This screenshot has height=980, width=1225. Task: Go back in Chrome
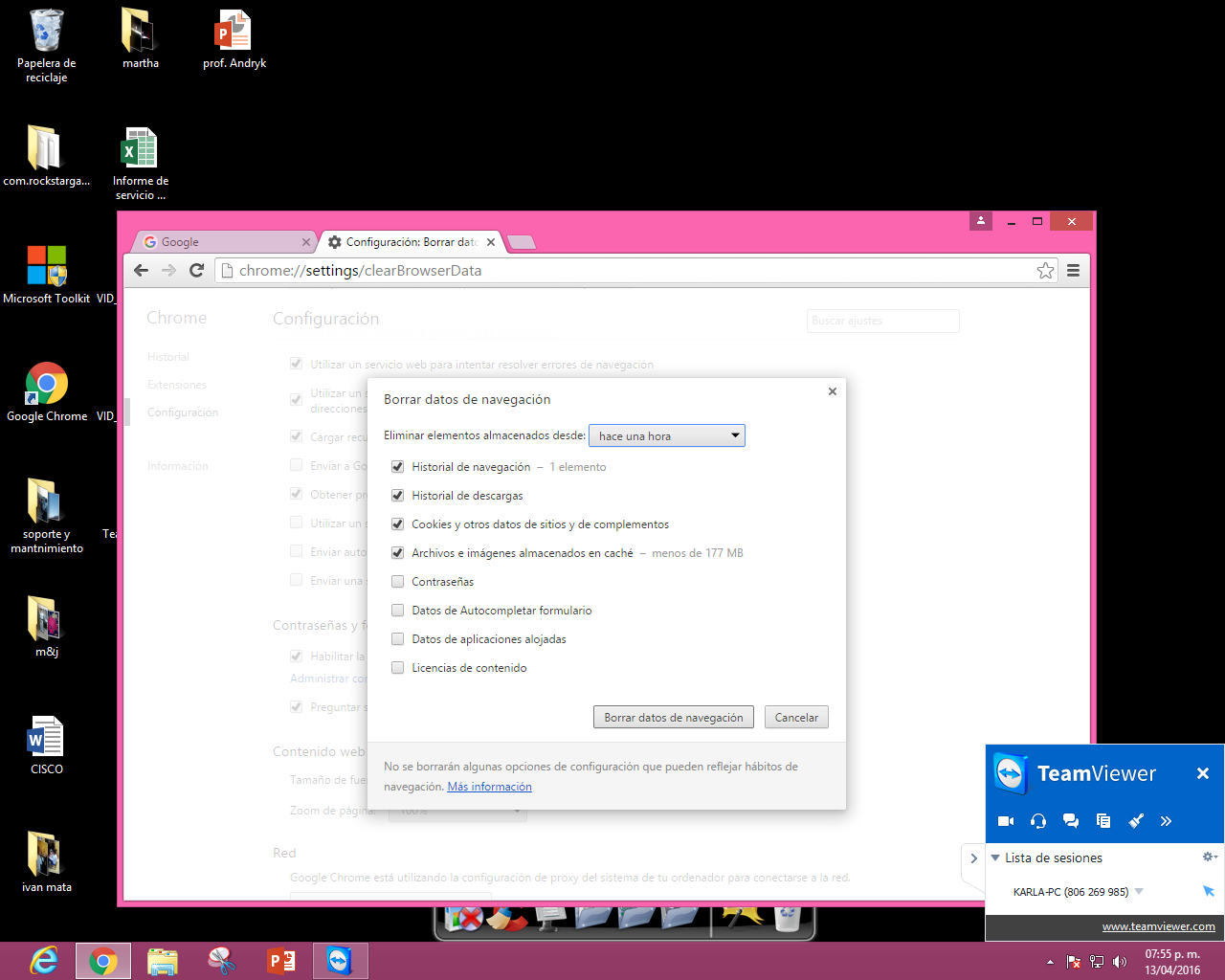coord(142,271)
